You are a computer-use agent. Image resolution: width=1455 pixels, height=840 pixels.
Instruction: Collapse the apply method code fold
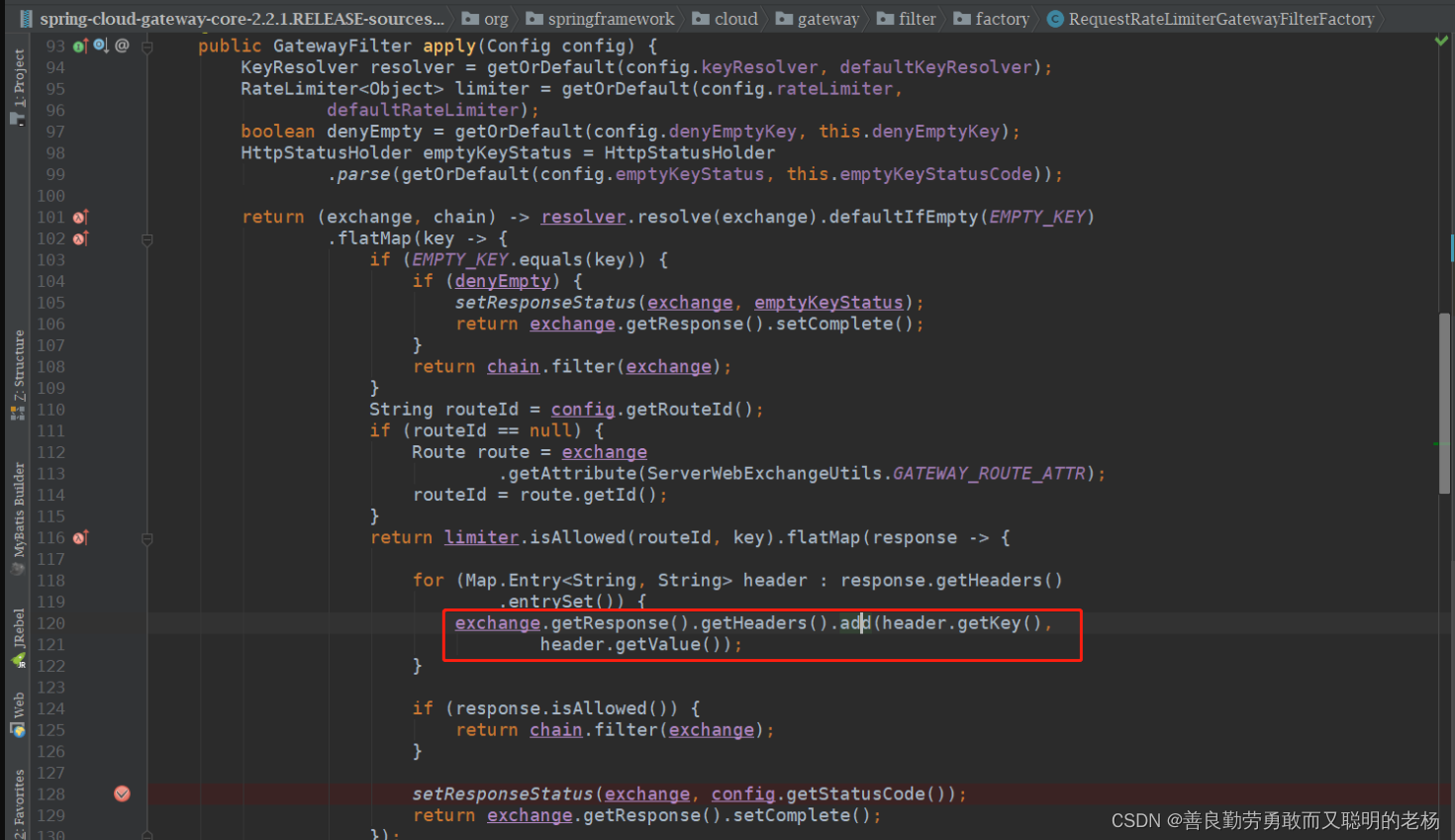[146, 45]
